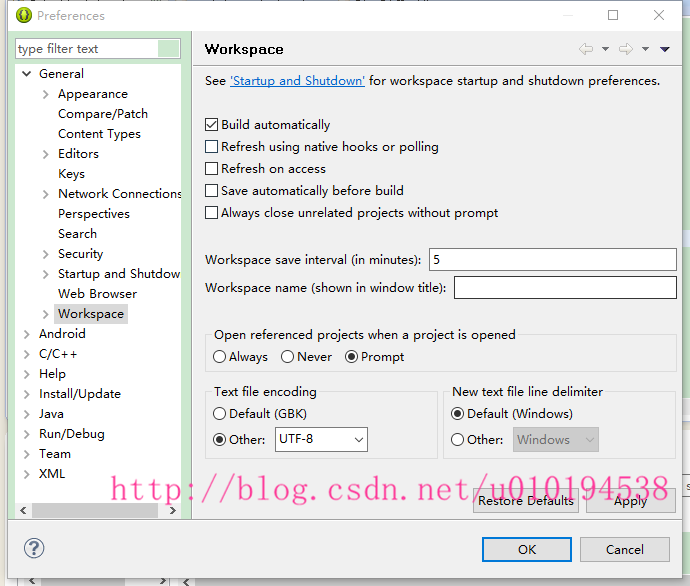The width and height of the screenshot is (690, 586).
Task: Click the Workspace name input field
Action: coord(565,287)
